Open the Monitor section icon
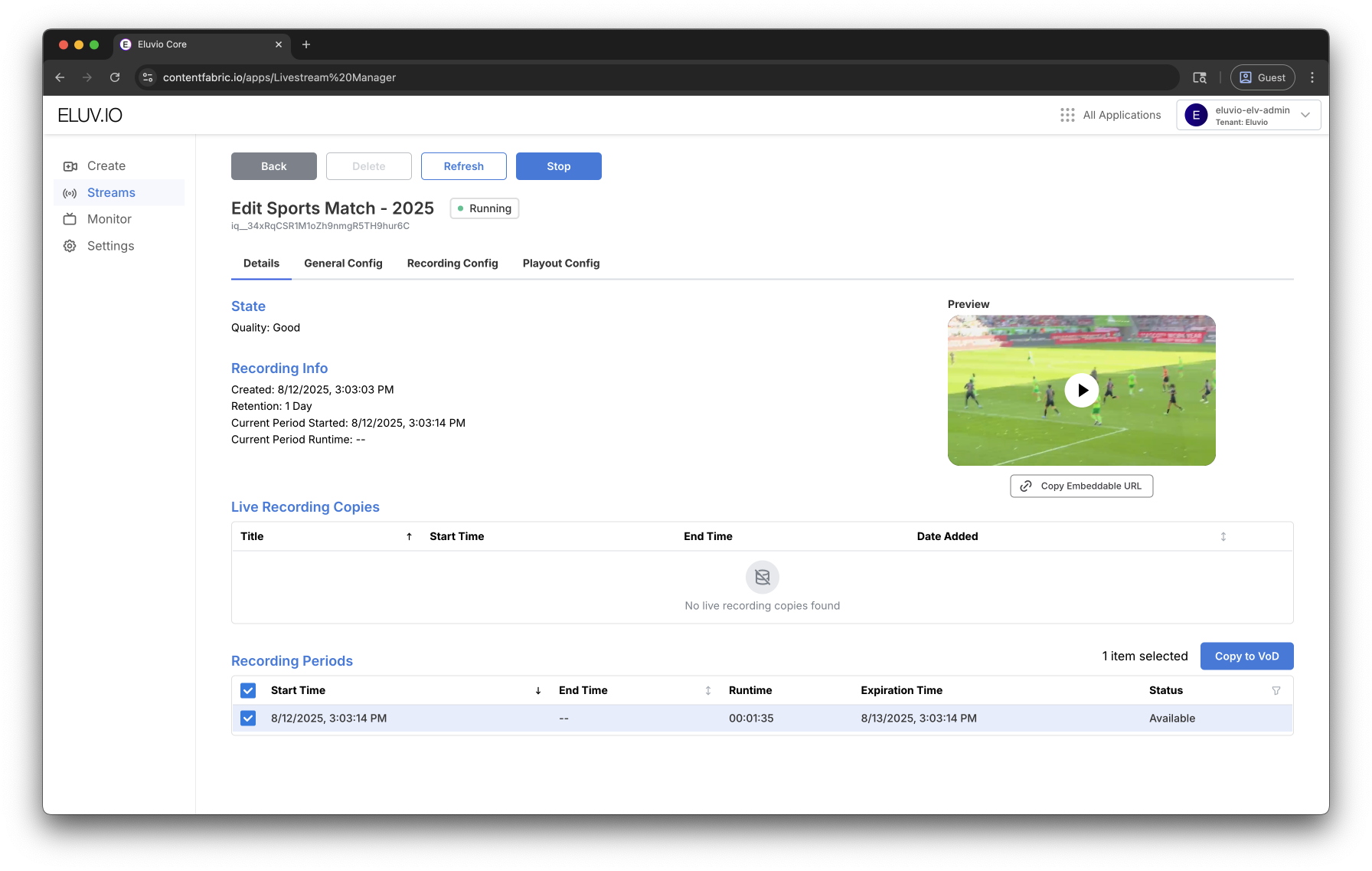The image size is (1372, 871). pos(70,219)
